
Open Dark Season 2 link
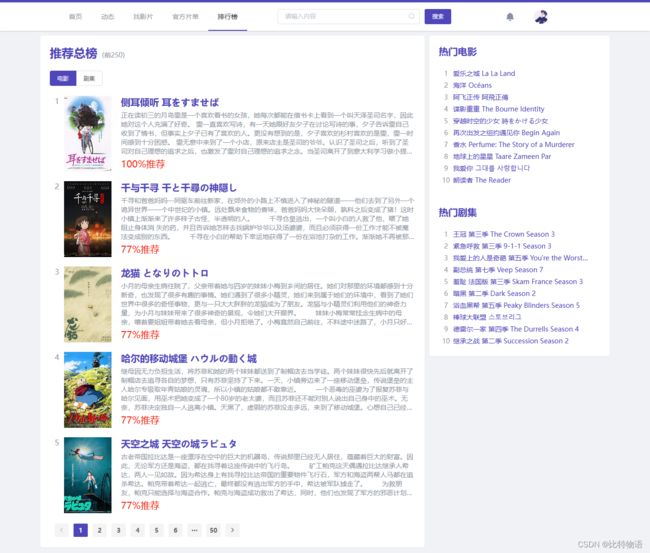tap(494, 293)
